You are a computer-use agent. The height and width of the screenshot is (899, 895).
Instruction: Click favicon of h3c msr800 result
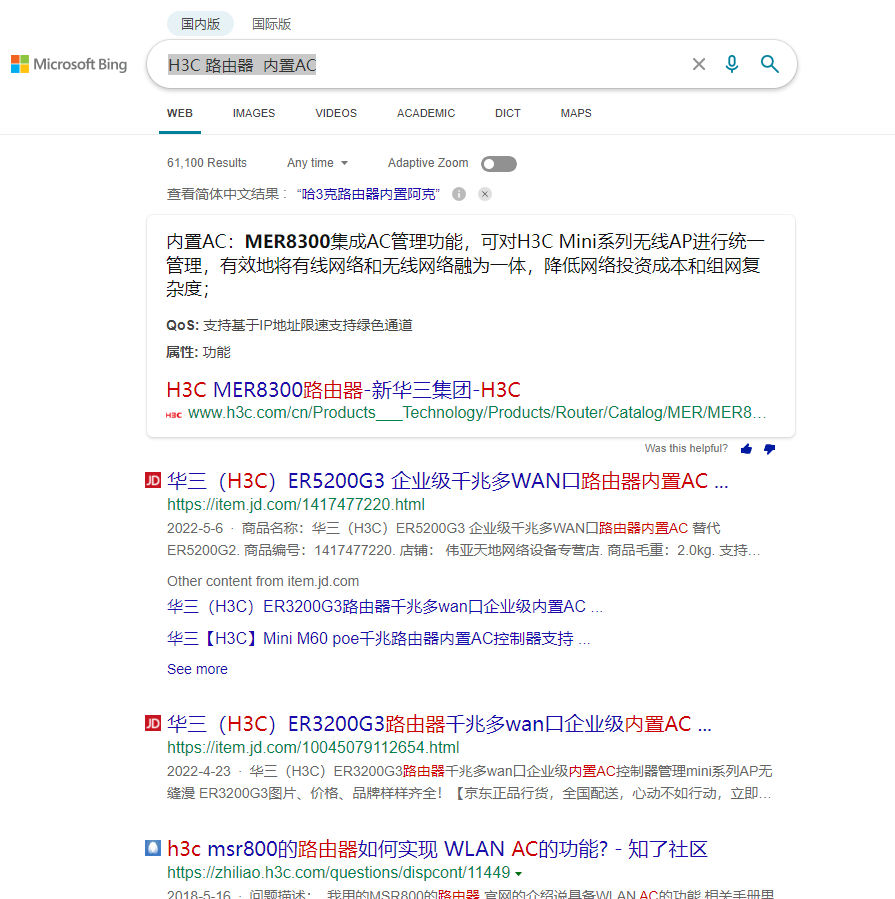point(153,848)
